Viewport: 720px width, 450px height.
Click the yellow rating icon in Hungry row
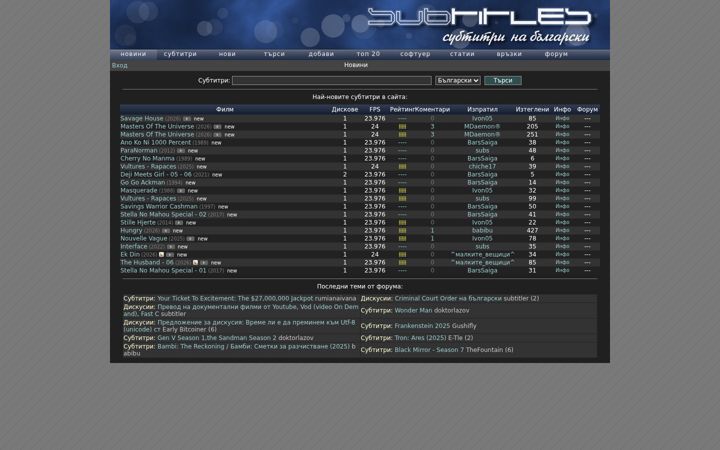pyautogui.click(x=402, y=231)
